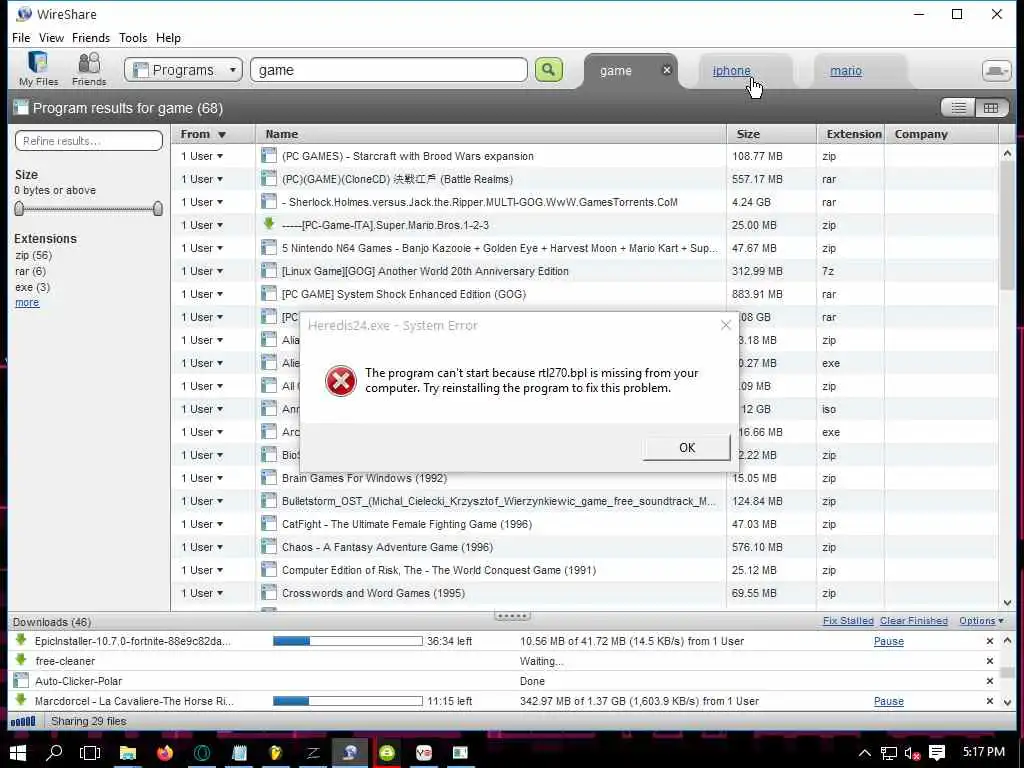Sort by the Size column
Screen dimensions: 1024x768
771,134
